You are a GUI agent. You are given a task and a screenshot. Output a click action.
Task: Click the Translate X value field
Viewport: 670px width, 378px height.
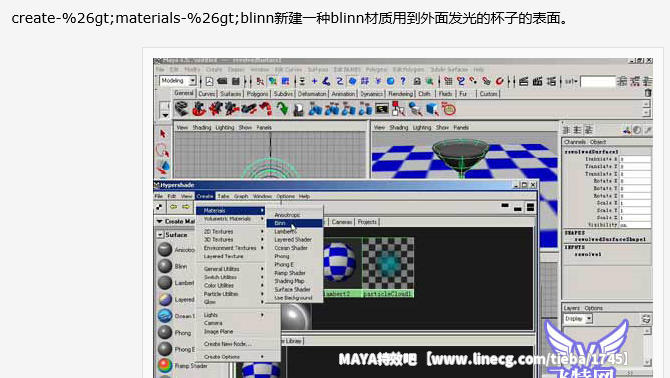[x=635, y=159]
